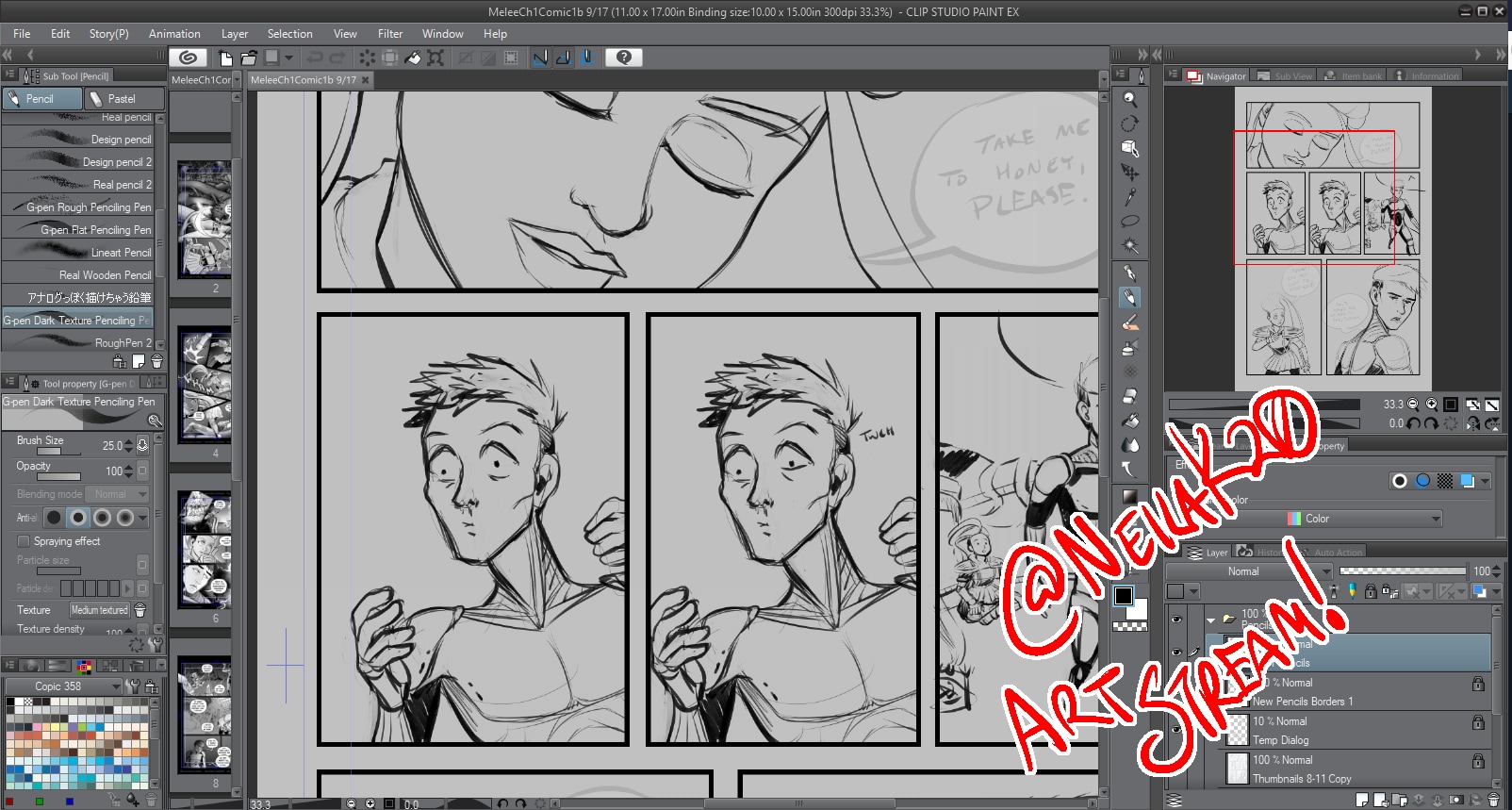Delete sub tool with trash icon

tap(156, 361)
